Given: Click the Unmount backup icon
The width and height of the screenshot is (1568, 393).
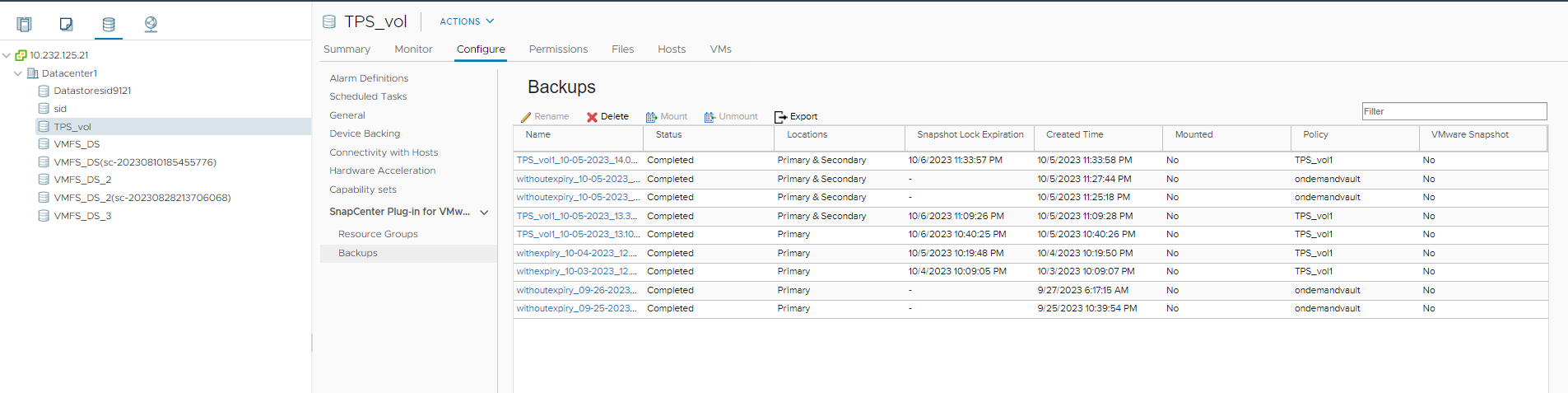Looking at the screenshot, I should pyautogui.click(x=710, y=117).
